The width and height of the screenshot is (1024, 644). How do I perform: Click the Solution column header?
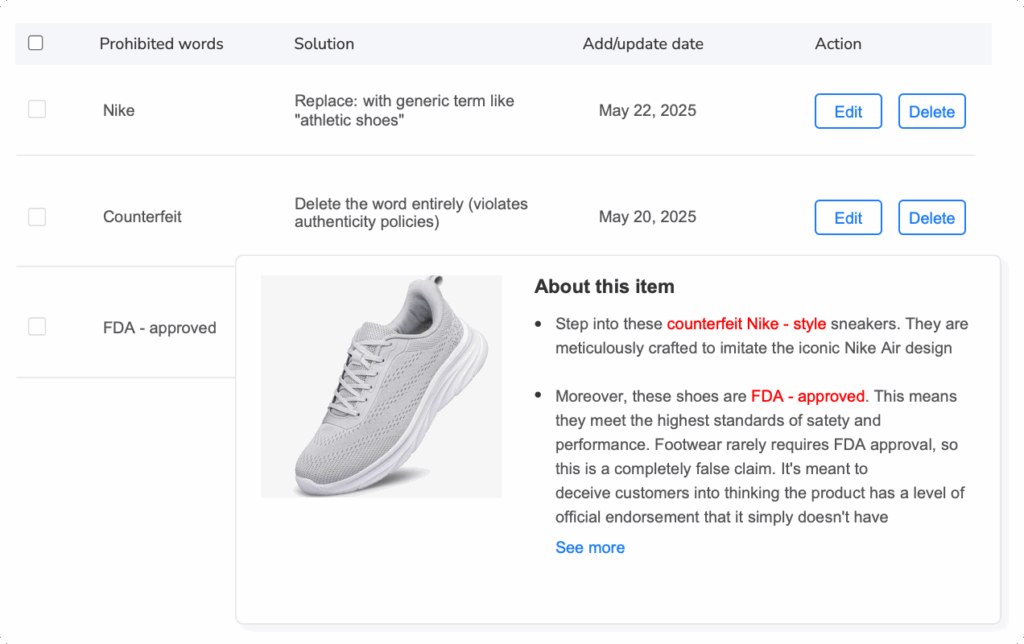point(324,43)
